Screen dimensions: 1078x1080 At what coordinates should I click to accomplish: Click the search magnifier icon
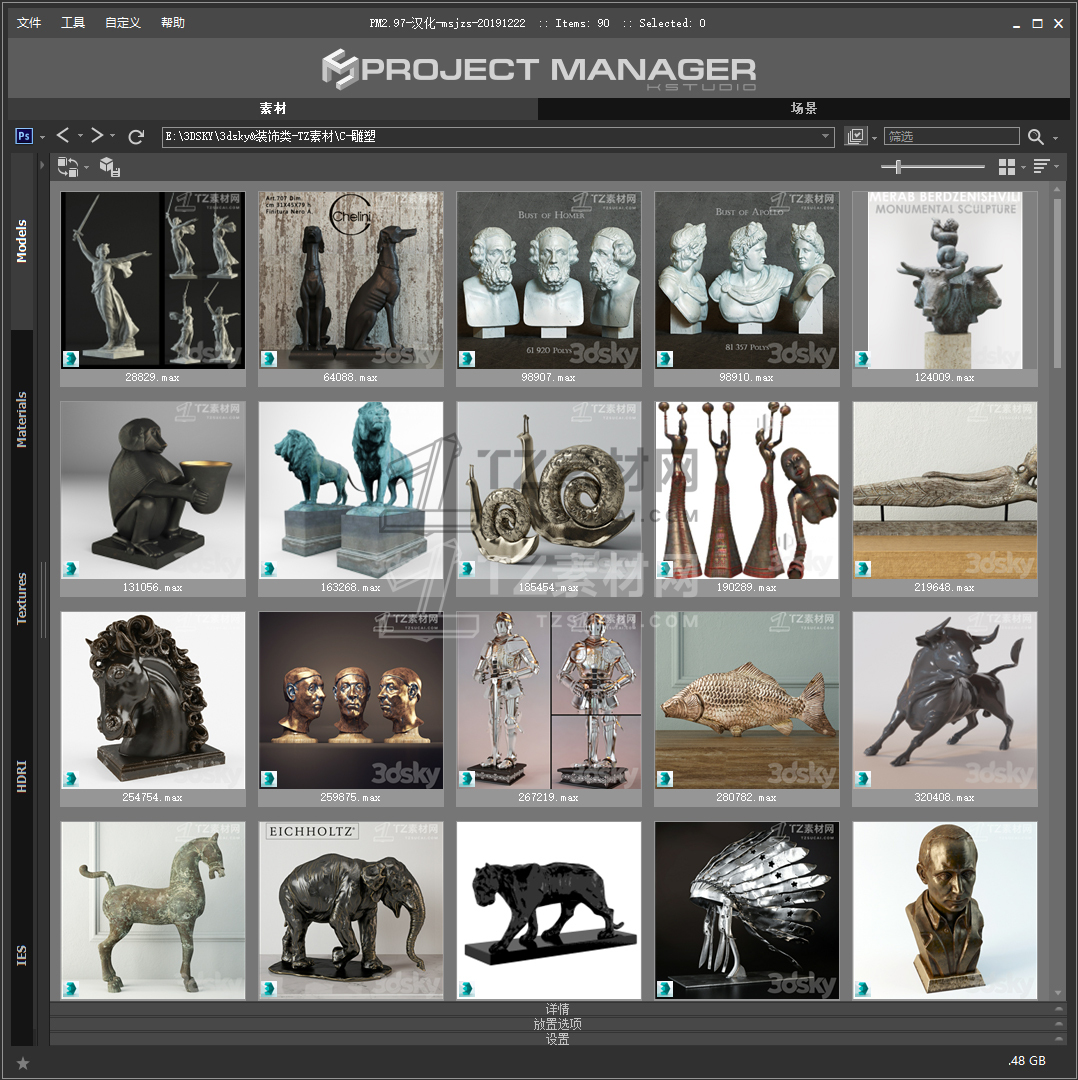coord(1035,137)
